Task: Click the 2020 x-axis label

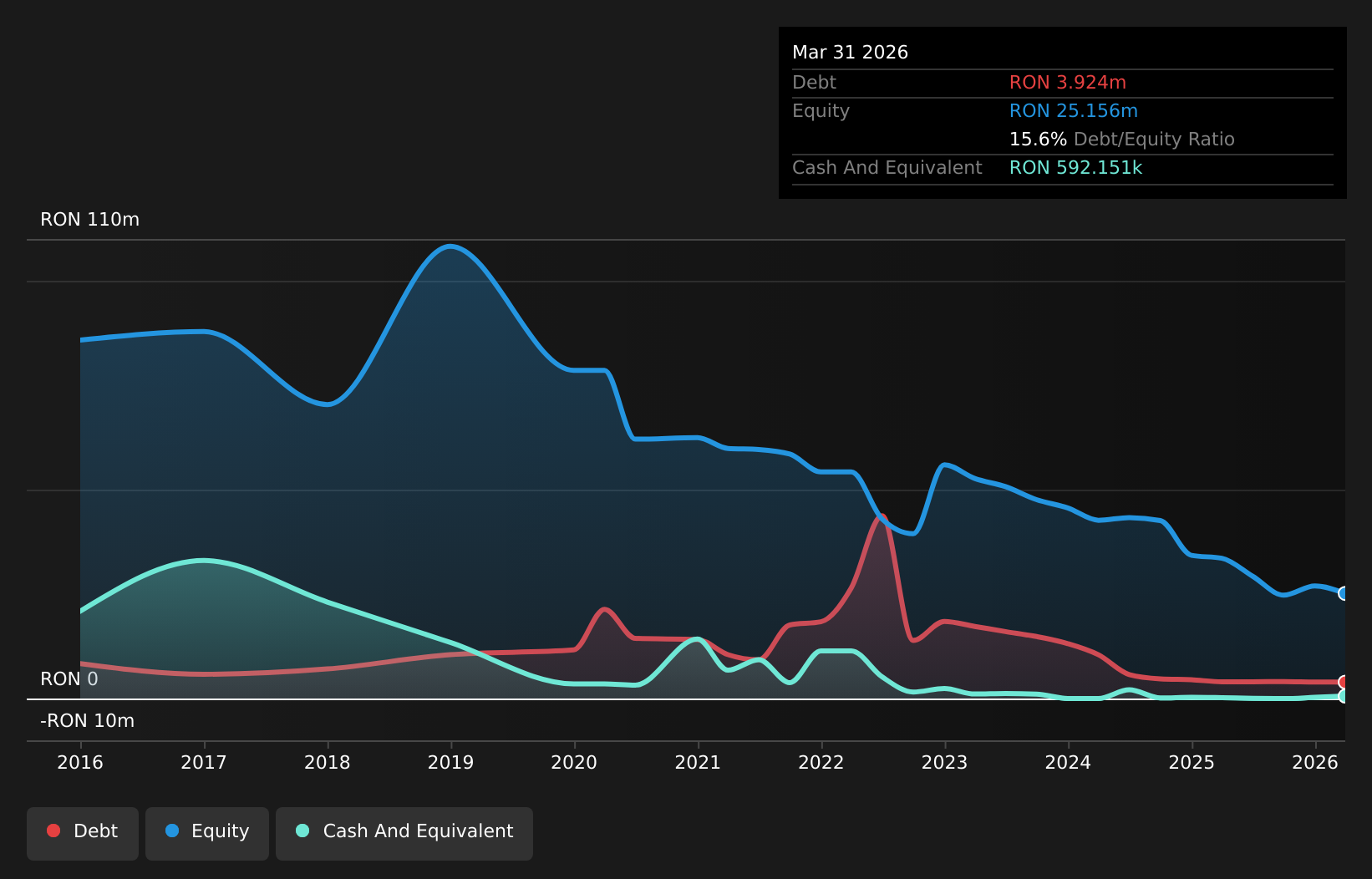Action: coord(574,763)
